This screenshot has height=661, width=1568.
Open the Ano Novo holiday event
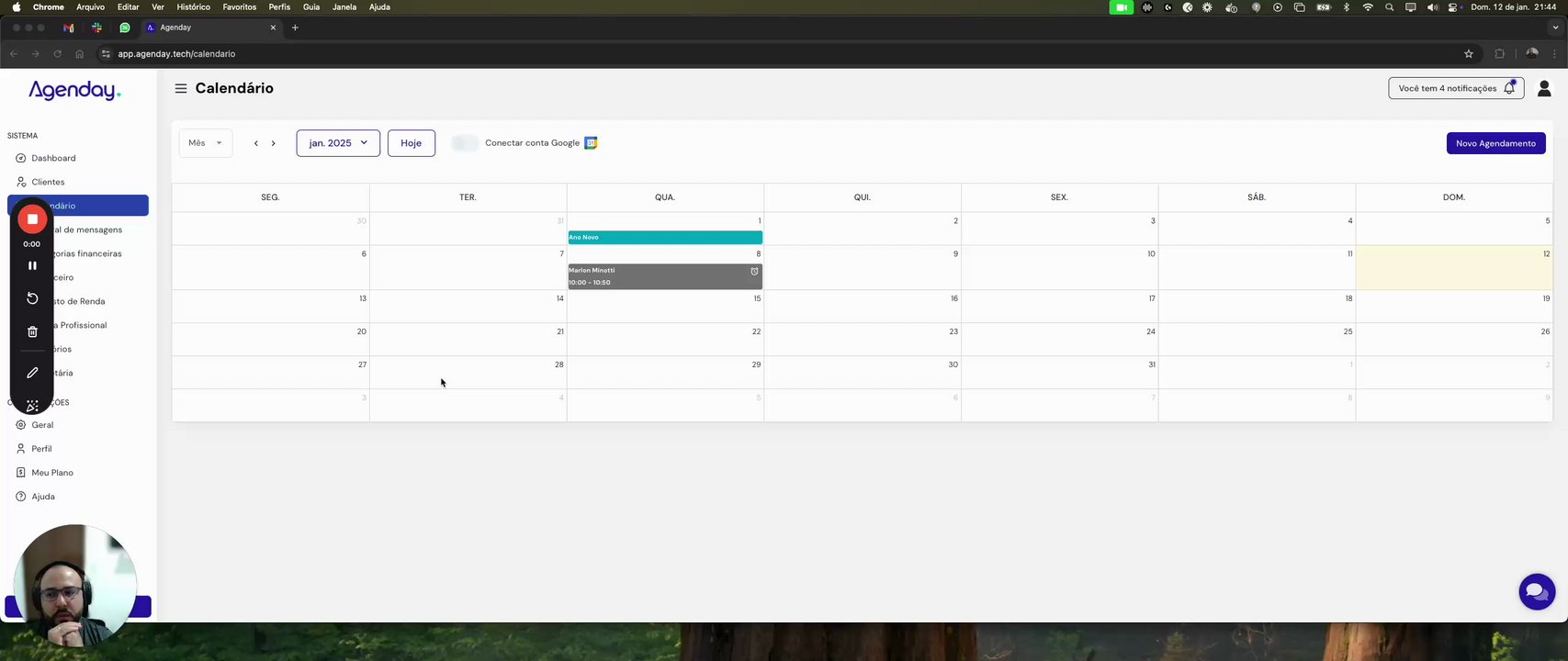665,237
